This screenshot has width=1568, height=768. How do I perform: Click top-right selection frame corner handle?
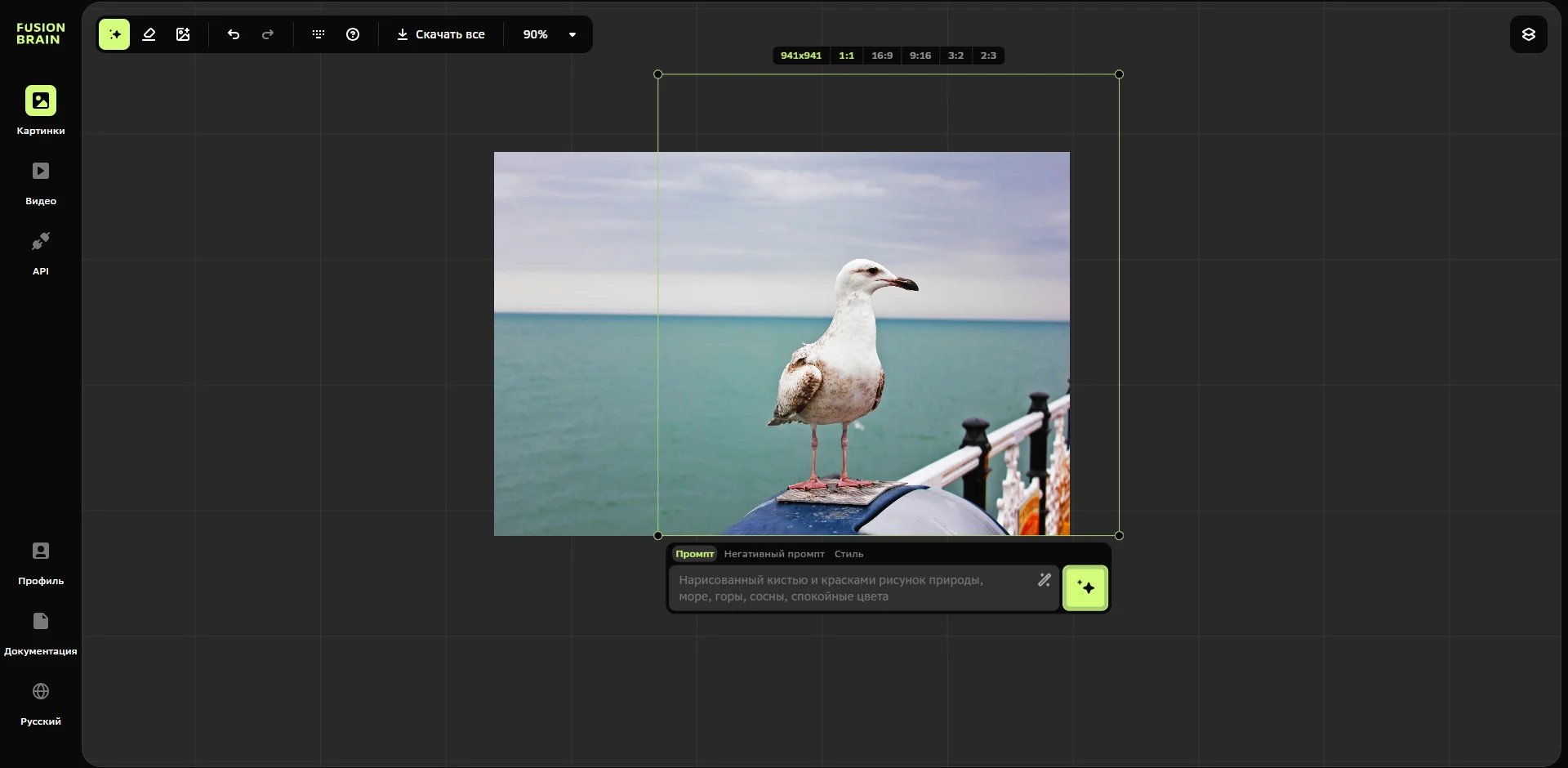pyautogui.click(x=1119, y=74)
